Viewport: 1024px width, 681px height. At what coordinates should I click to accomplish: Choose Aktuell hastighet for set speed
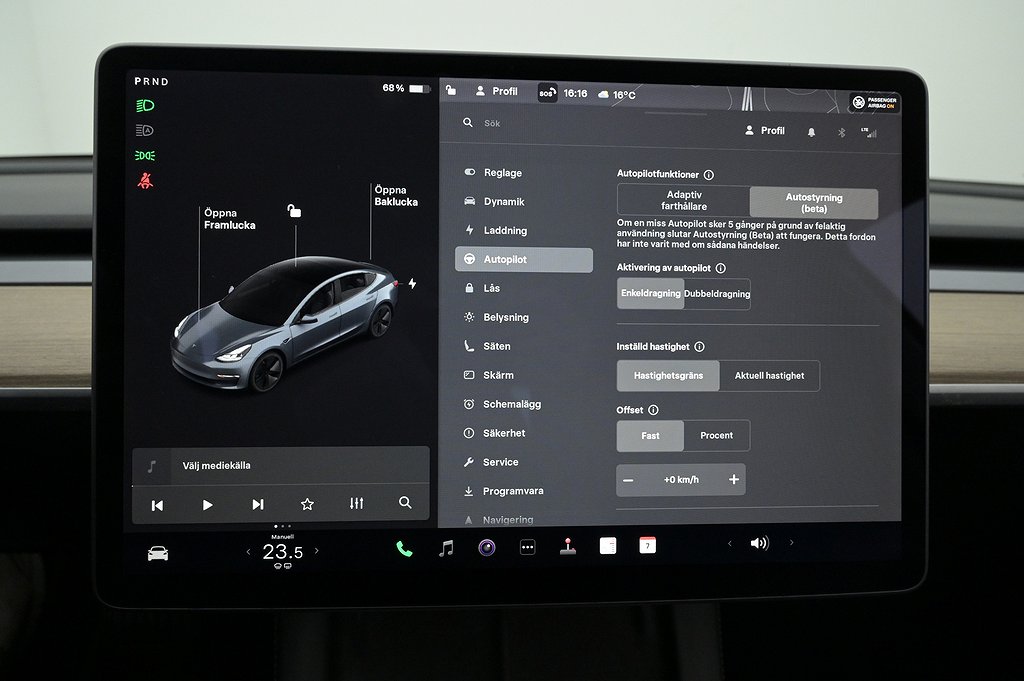coord(769,376)
